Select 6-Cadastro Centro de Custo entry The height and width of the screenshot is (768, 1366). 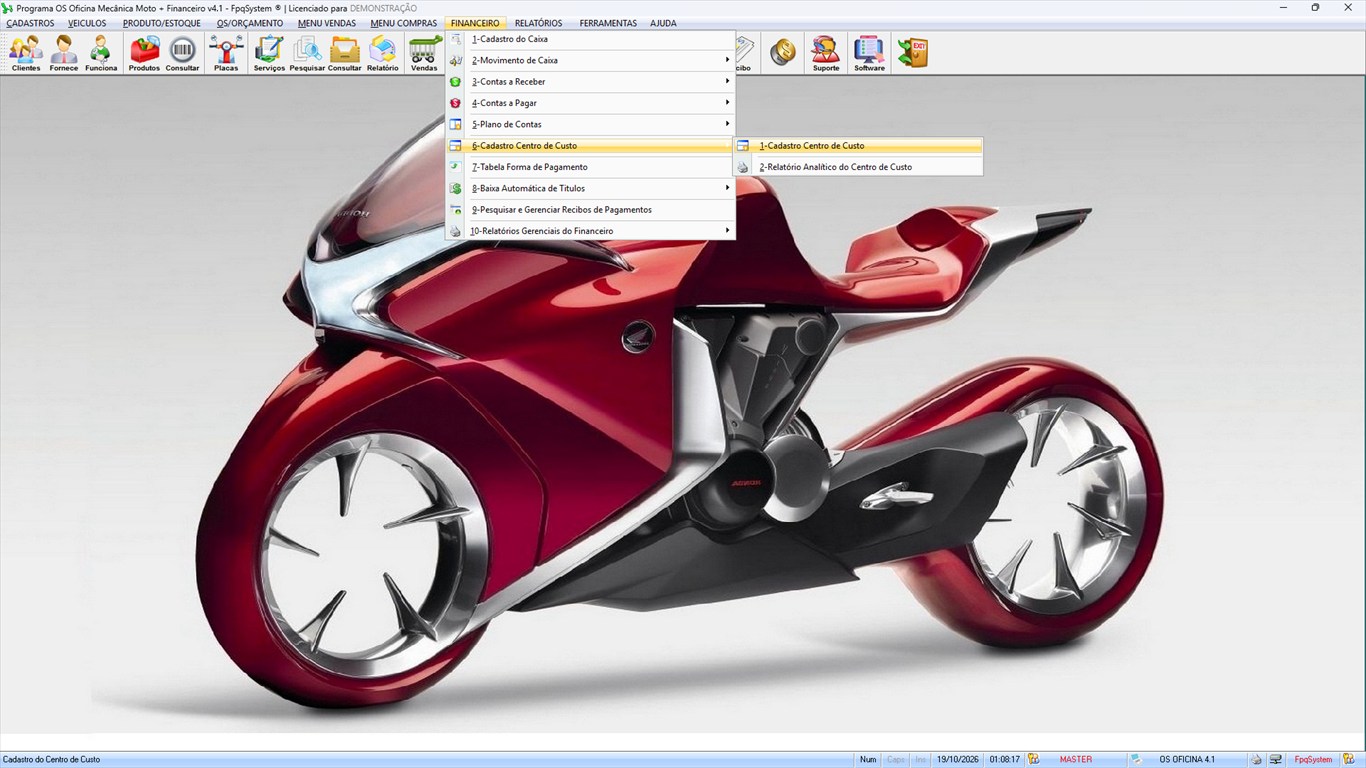pyautogui.click(x=590, y=146)
